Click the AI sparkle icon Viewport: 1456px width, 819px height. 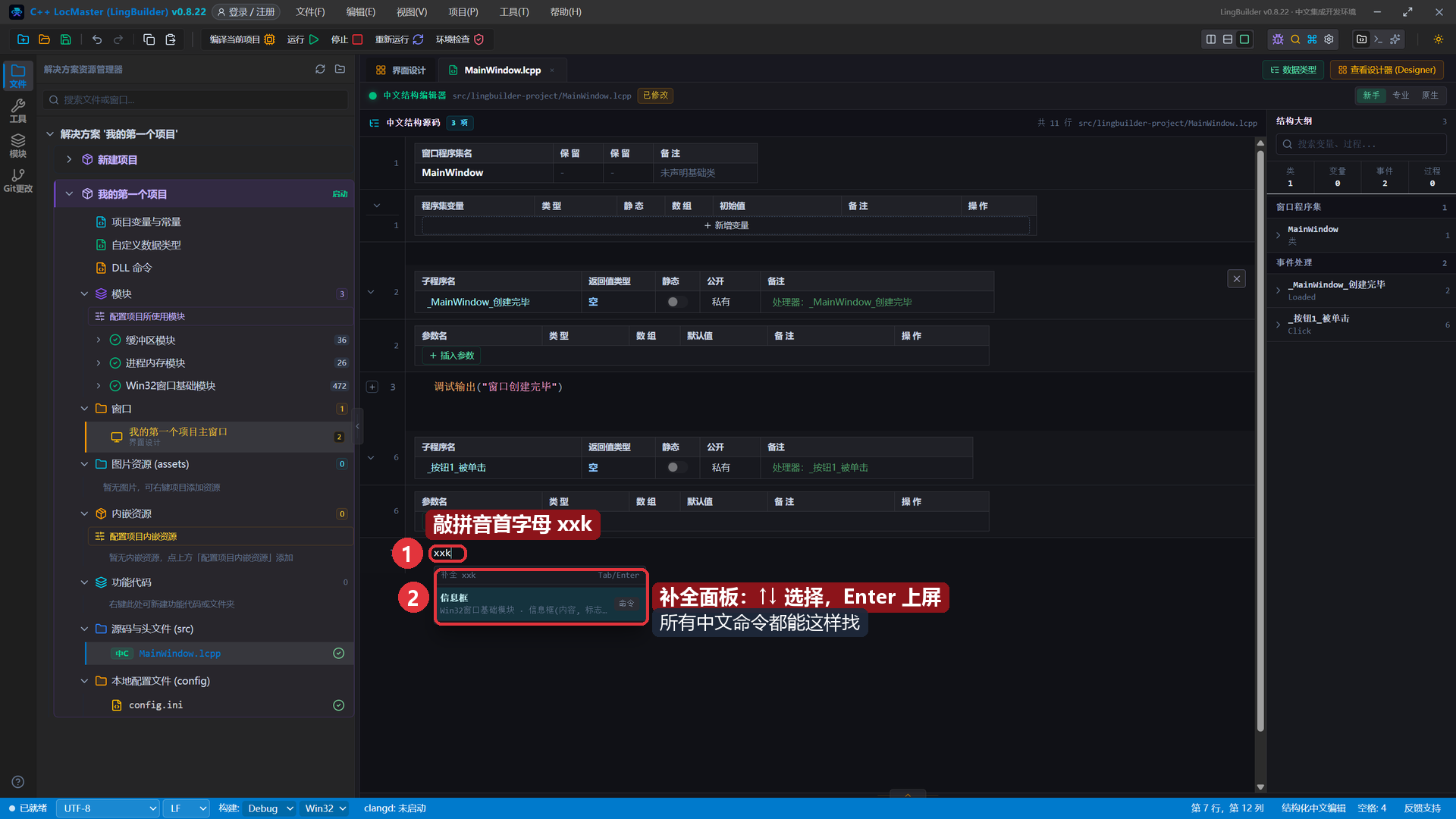[1395, 39]
